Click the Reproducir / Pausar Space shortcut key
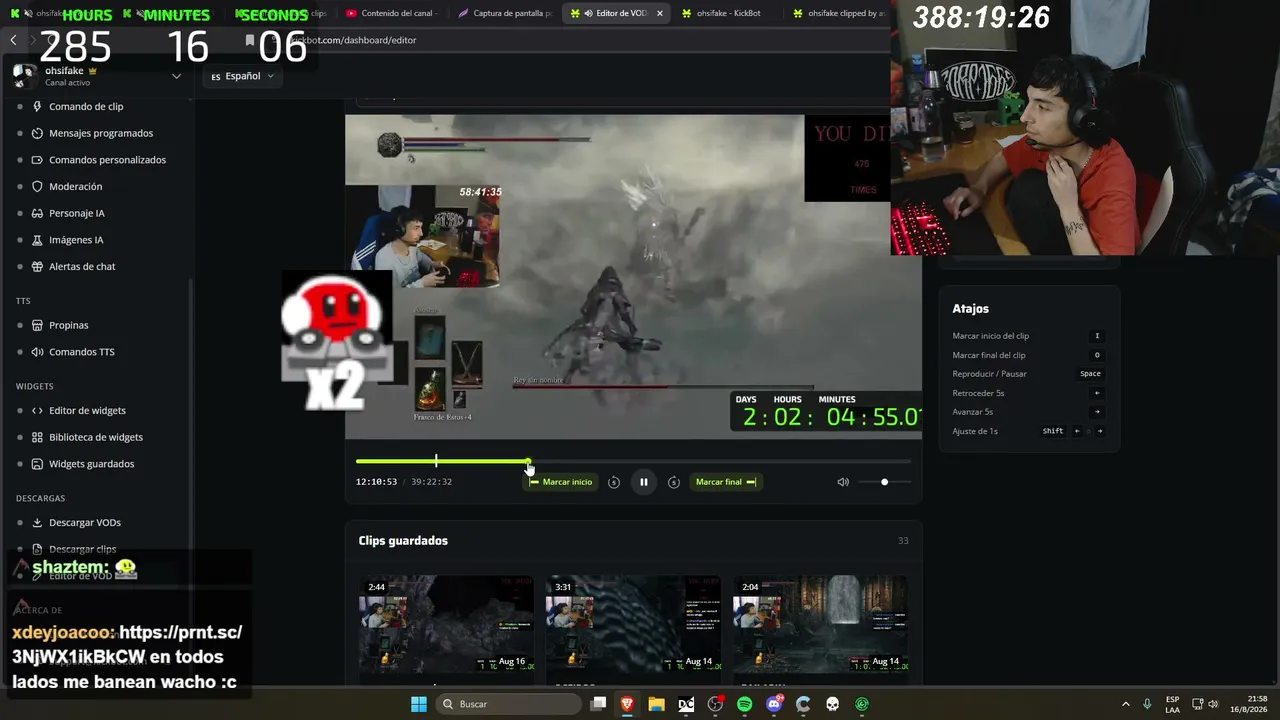Viewport: 1280px width, 720px height. pyautogui.click(x=1090, y=374)
